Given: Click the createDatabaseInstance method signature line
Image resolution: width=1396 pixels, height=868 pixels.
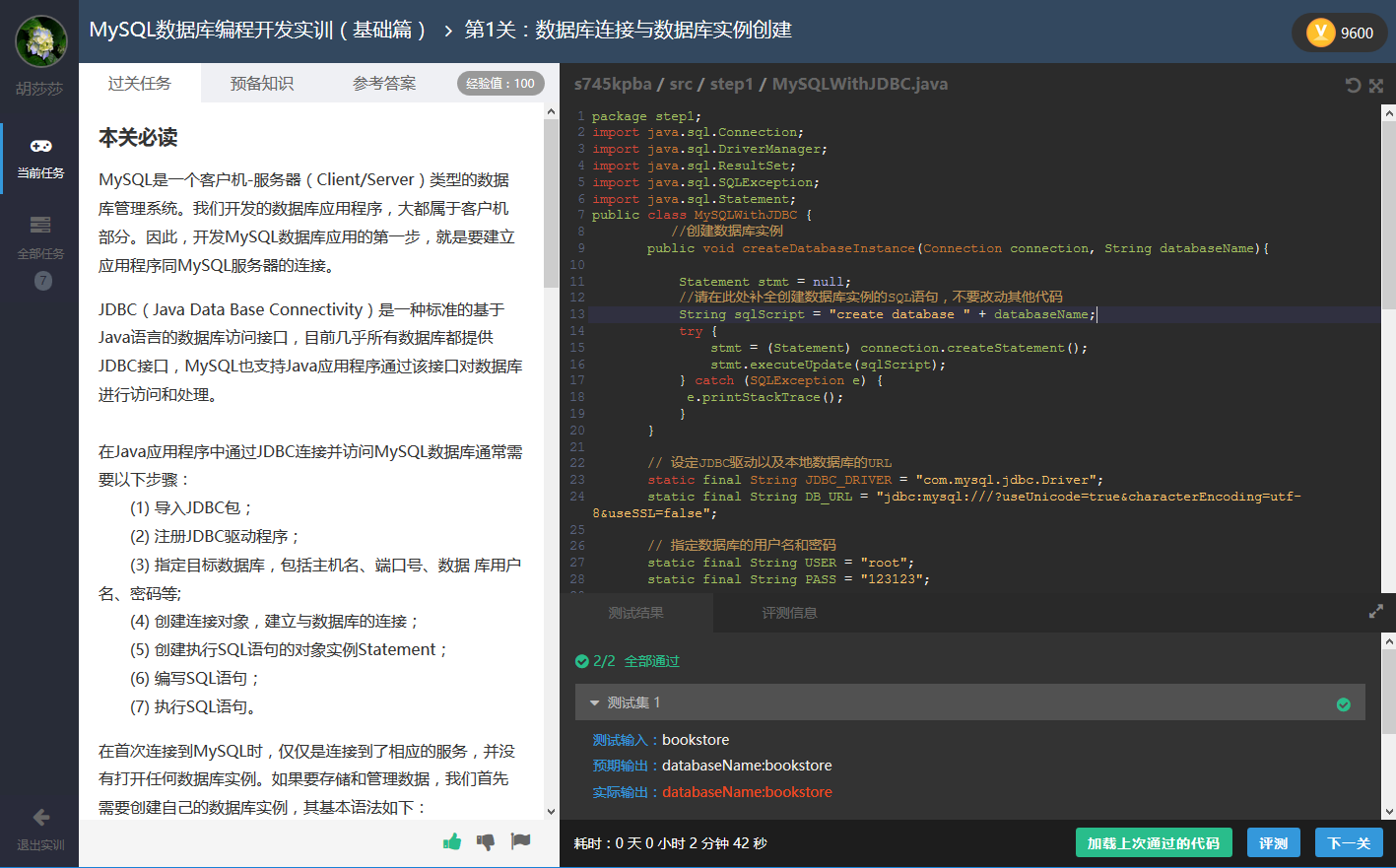Looking at the screenshot, I should click(x=958, y=248).
